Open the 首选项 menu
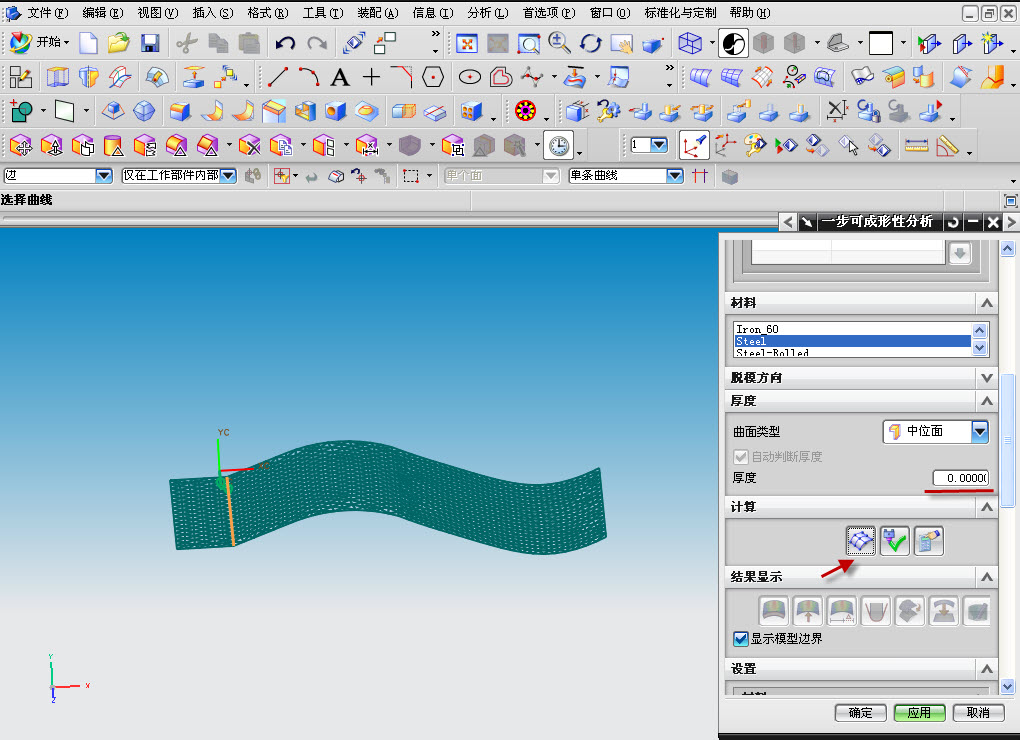 coord(549,13)
